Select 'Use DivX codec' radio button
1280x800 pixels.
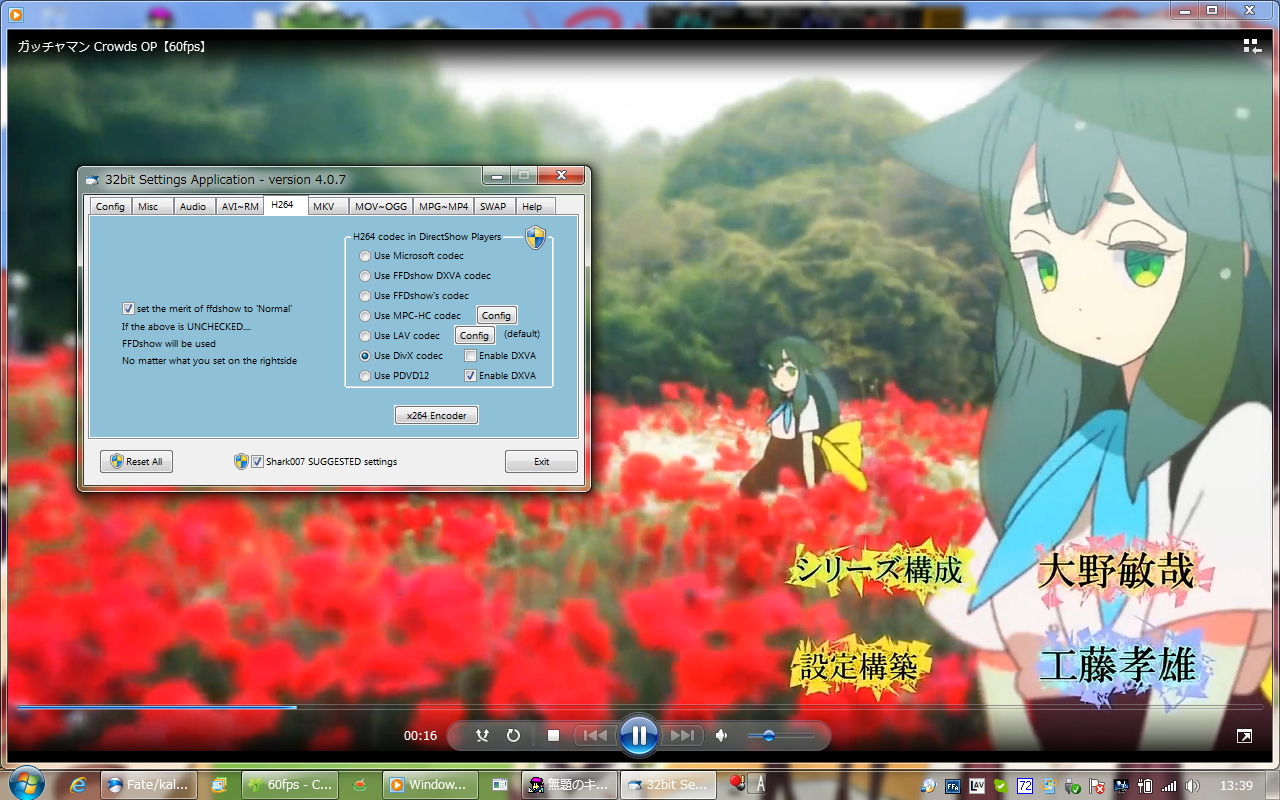[x=365, y=356]
